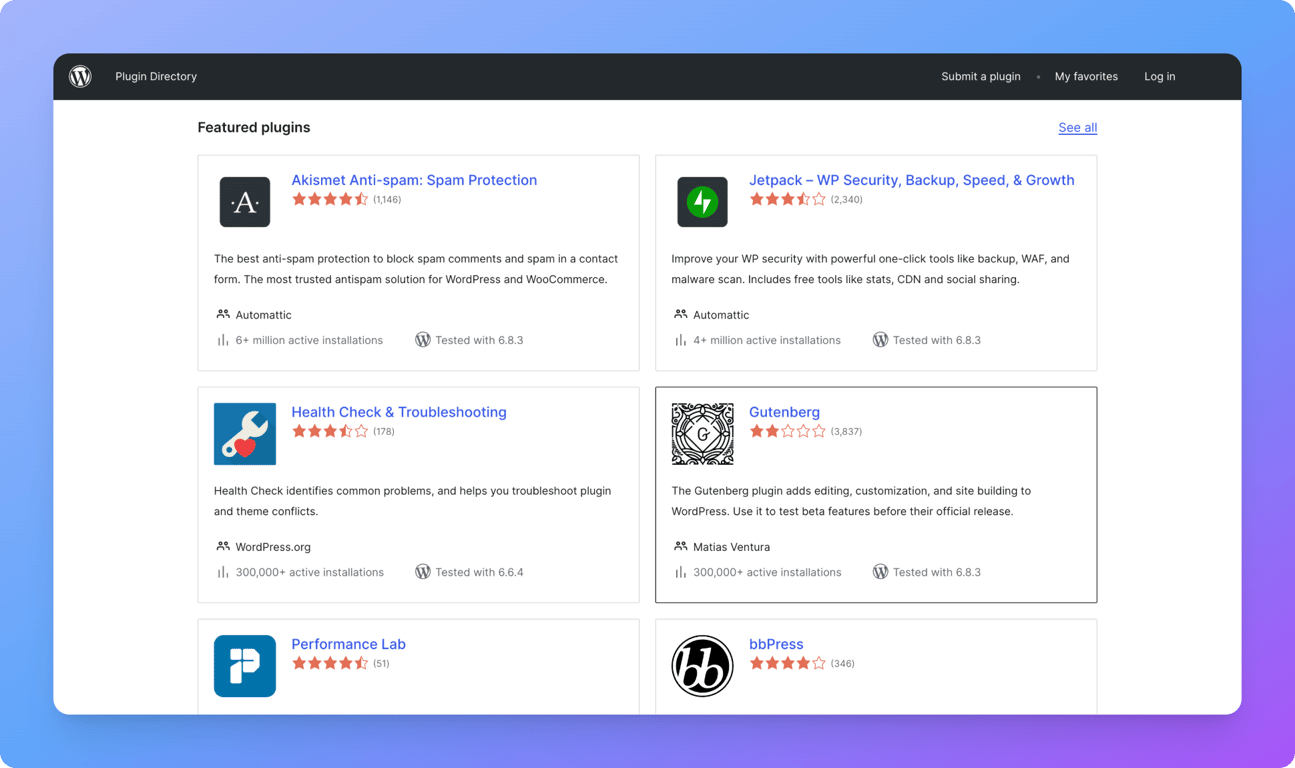Viewport: 1295px width, 768px height.
Task: Click the WordPress icon beside Gutenberg's tested version
Action: (x=880, y=572)
